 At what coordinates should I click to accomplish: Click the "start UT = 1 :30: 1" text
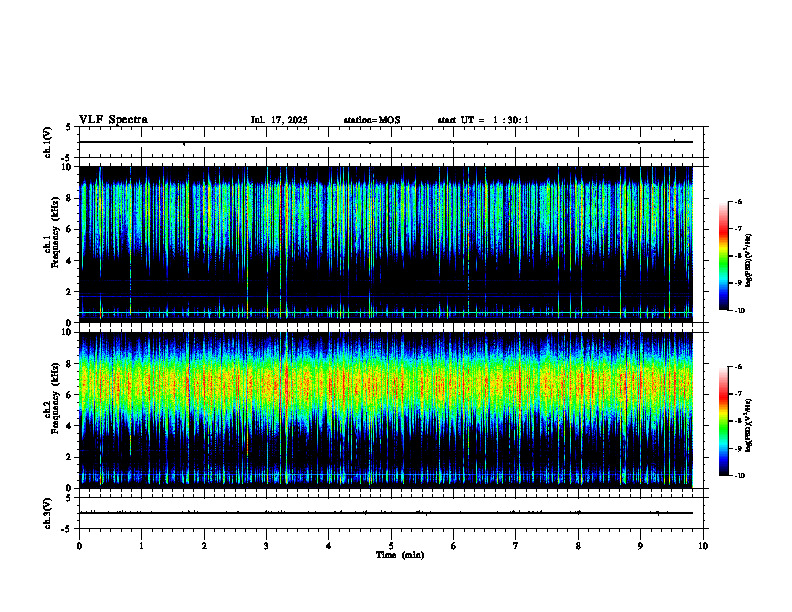483,120
